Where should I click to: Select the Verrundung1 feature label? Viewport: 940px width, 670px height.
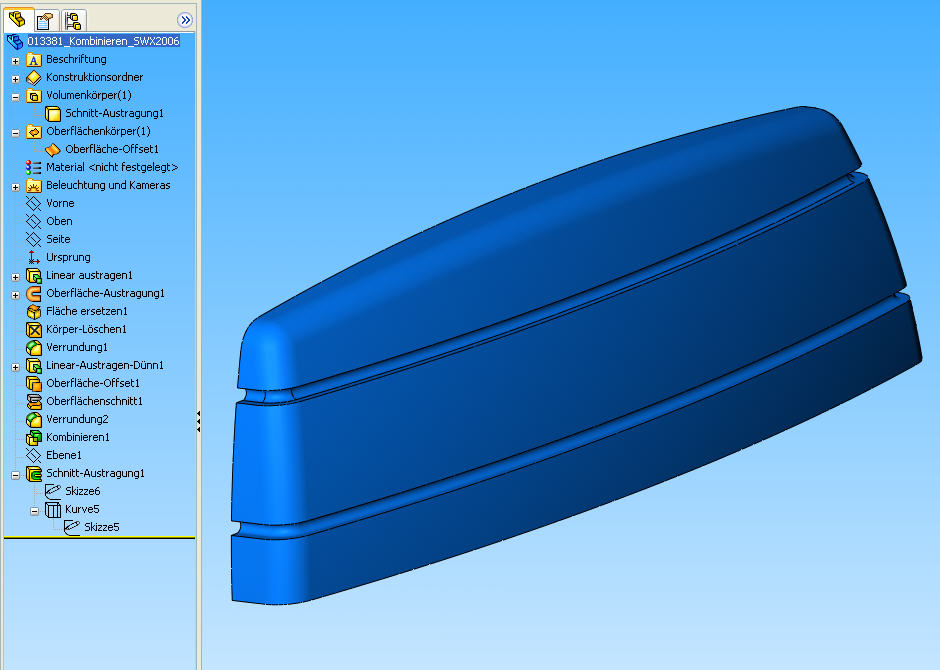(x=77, y=347)
